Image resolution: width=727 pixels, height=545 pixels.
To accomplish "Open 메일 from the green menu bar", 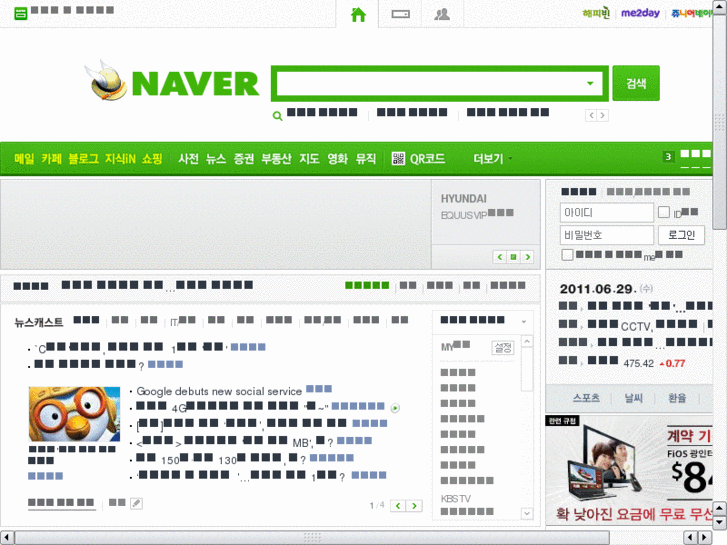I will click(x=24, y=159).
